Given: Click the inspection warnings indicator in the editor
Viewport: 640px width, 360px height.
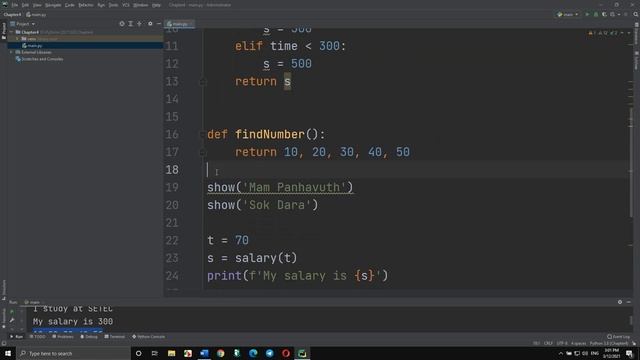Looking at the screenshot, I should pos(604,33).
